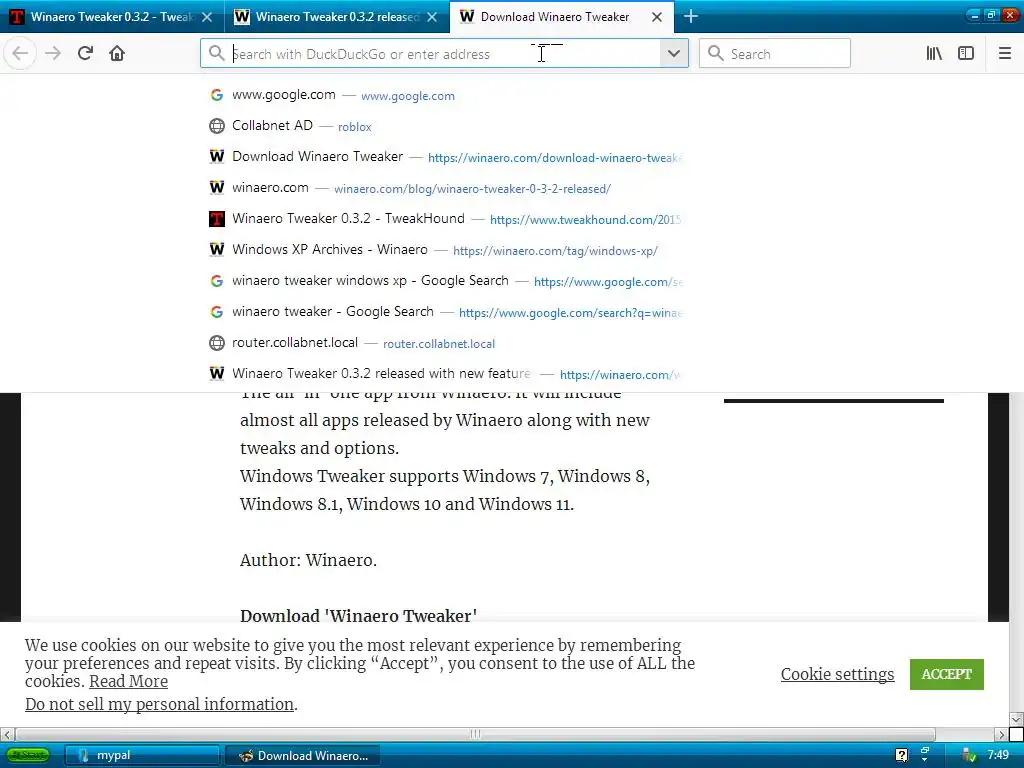Choose winaero.com blog released suggestion
Image resolution: width=1024 pixels, height=768 pixels.
tap(444, 188)
